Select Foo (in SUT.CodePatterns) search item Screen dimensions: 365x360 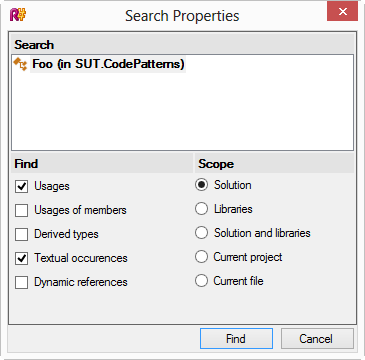108,64
